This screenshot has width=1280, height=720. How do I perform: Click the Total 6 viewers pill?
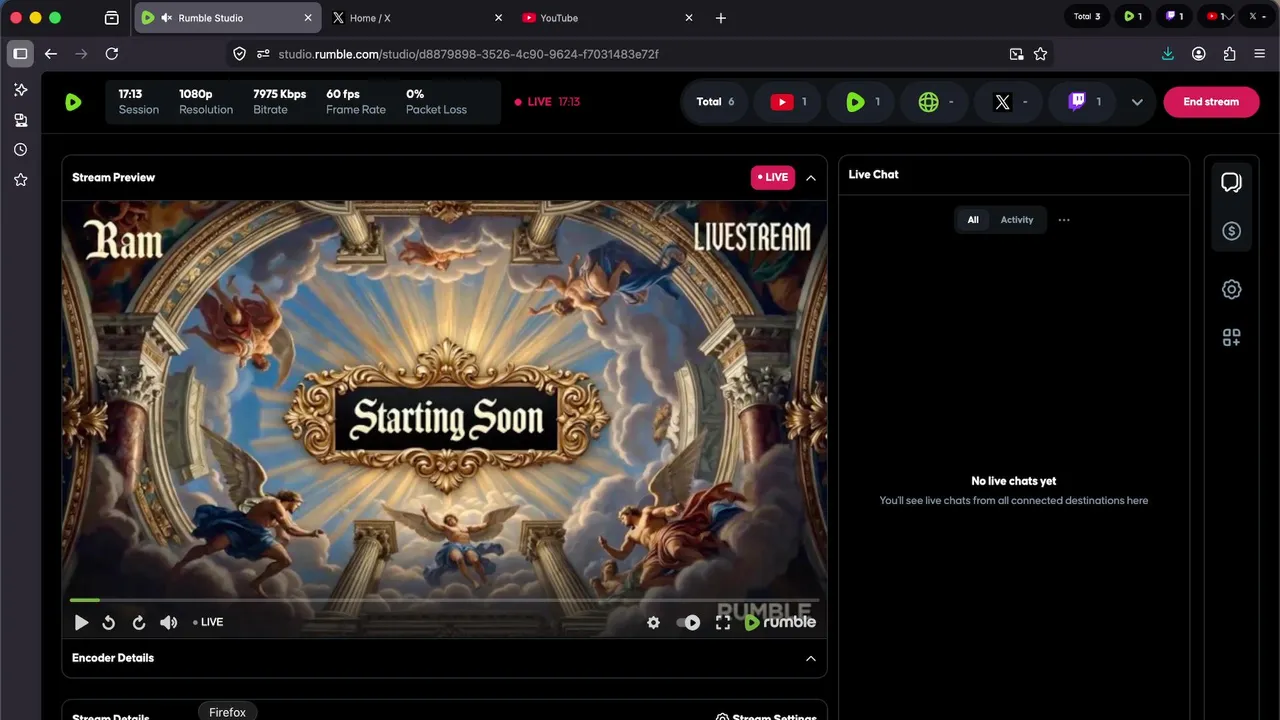pos(715,102)
